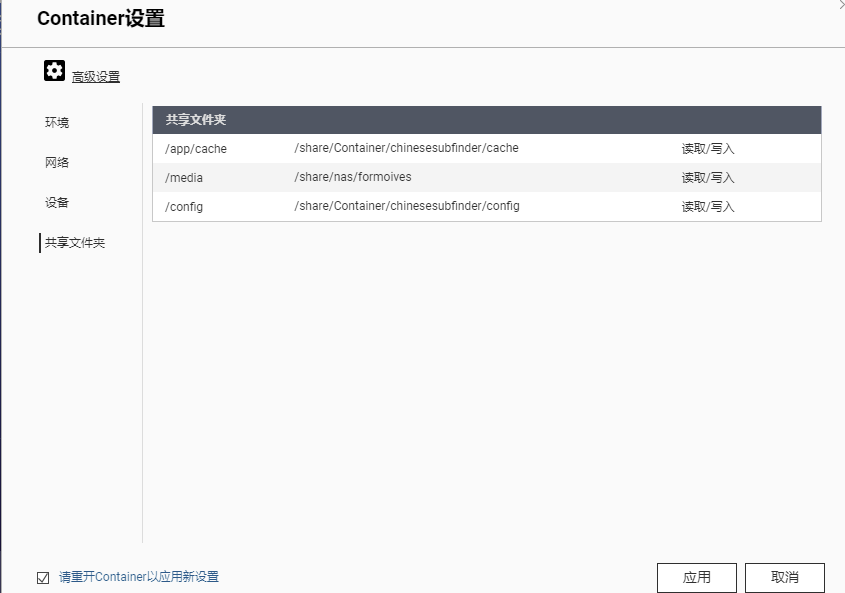Click 读取/写入 permission in the /app/cache row
Screen dimensions: 845x593
(708, 149)
